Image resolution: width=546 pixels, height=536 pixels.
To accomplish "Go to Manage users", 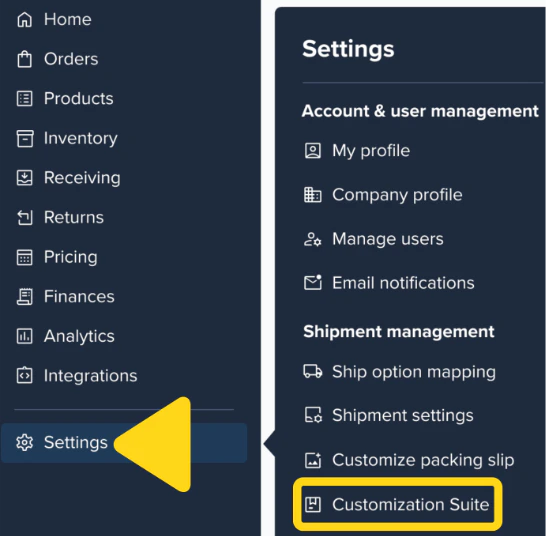I will coord(388,239).
